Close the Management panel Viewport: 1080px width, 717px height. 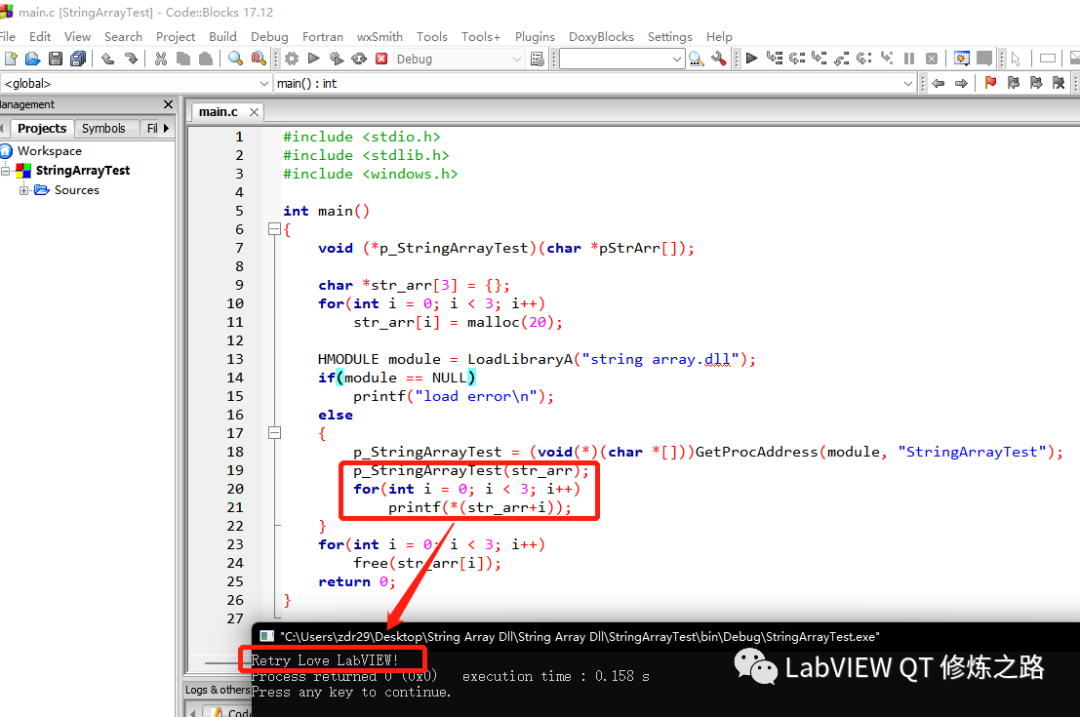click(x=168, y=104)
